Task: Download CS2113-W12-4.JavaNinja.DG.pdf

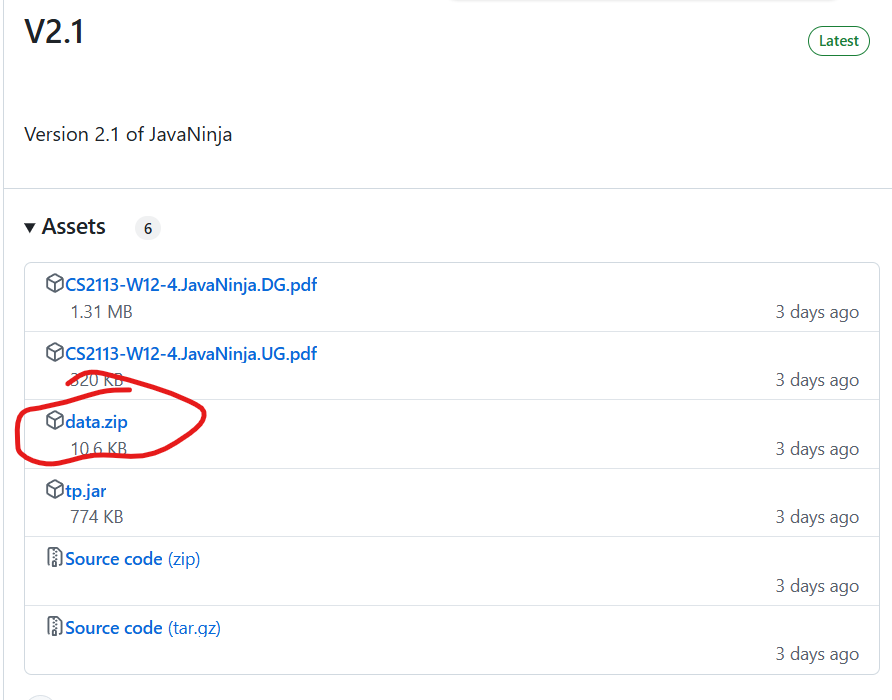Action: coord(191,285)
